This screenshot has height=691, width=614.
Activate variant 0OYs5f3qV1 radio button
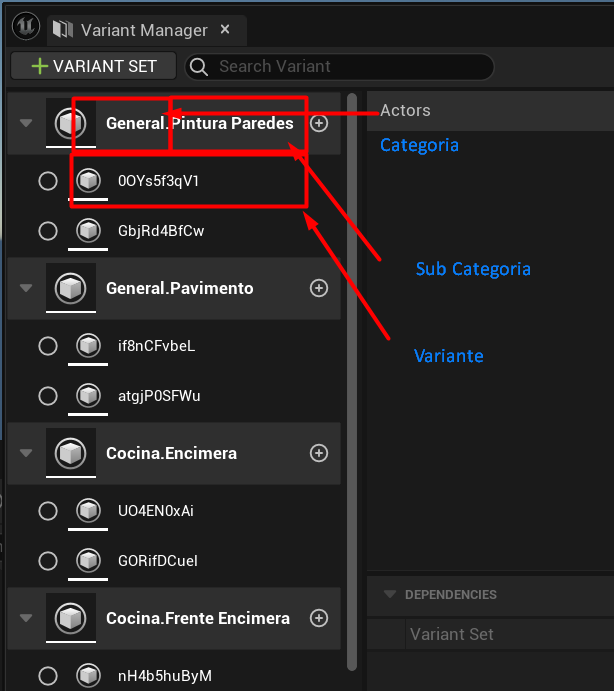click(47, 181)
